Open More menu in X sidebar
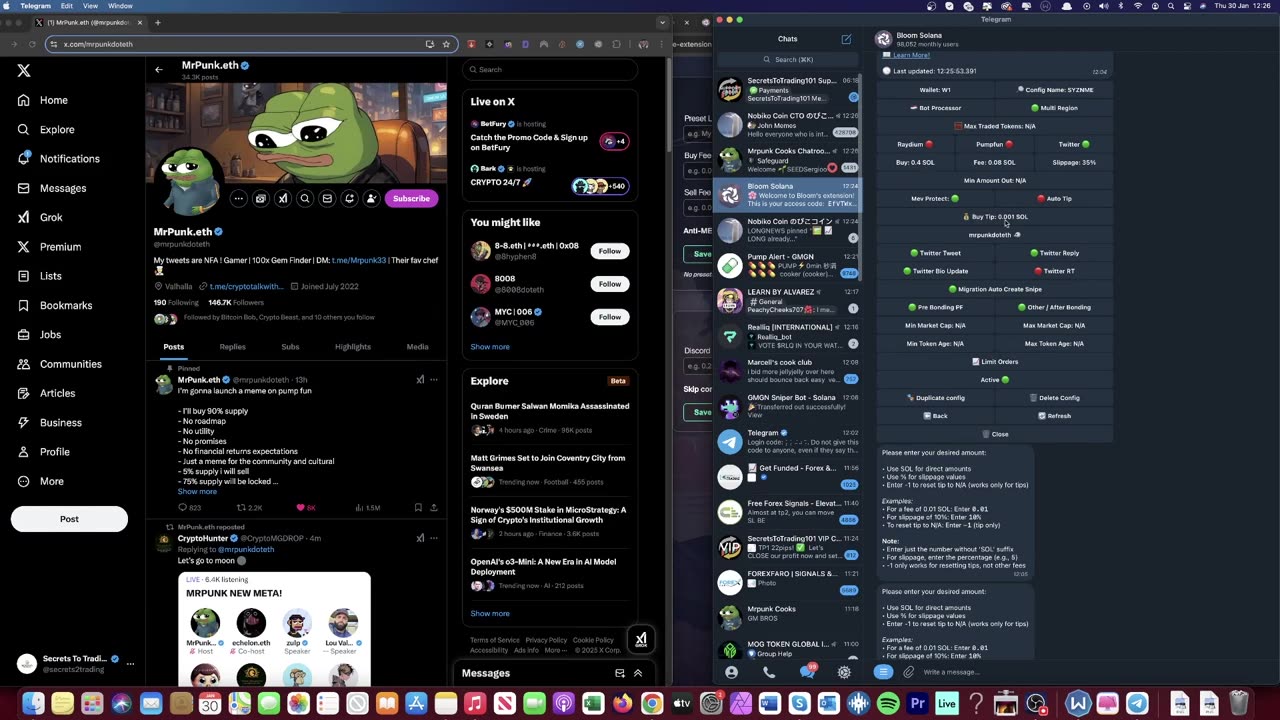 click(x=40, y=481)
